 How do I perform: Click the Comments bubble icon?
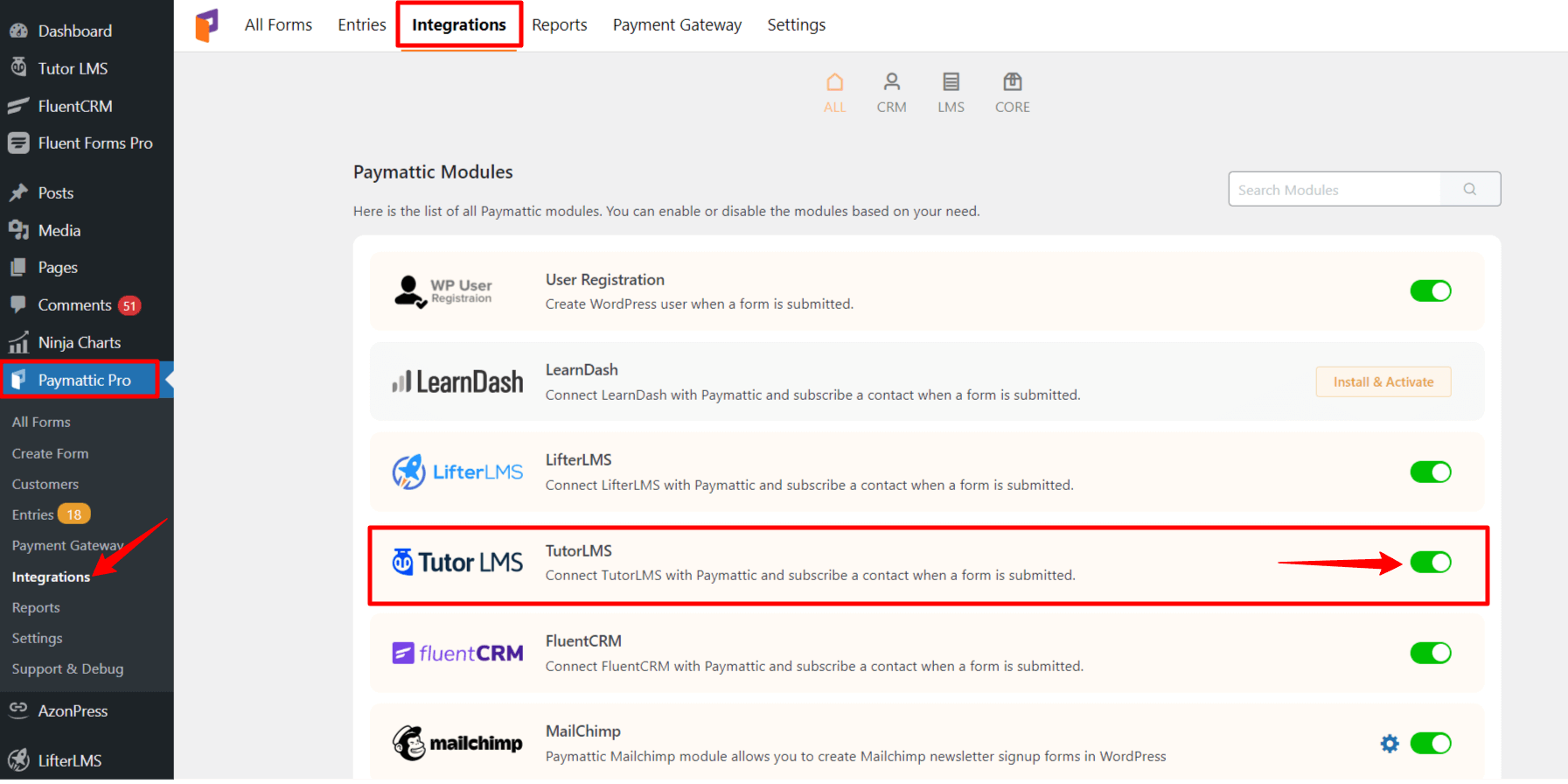(18, 304)
